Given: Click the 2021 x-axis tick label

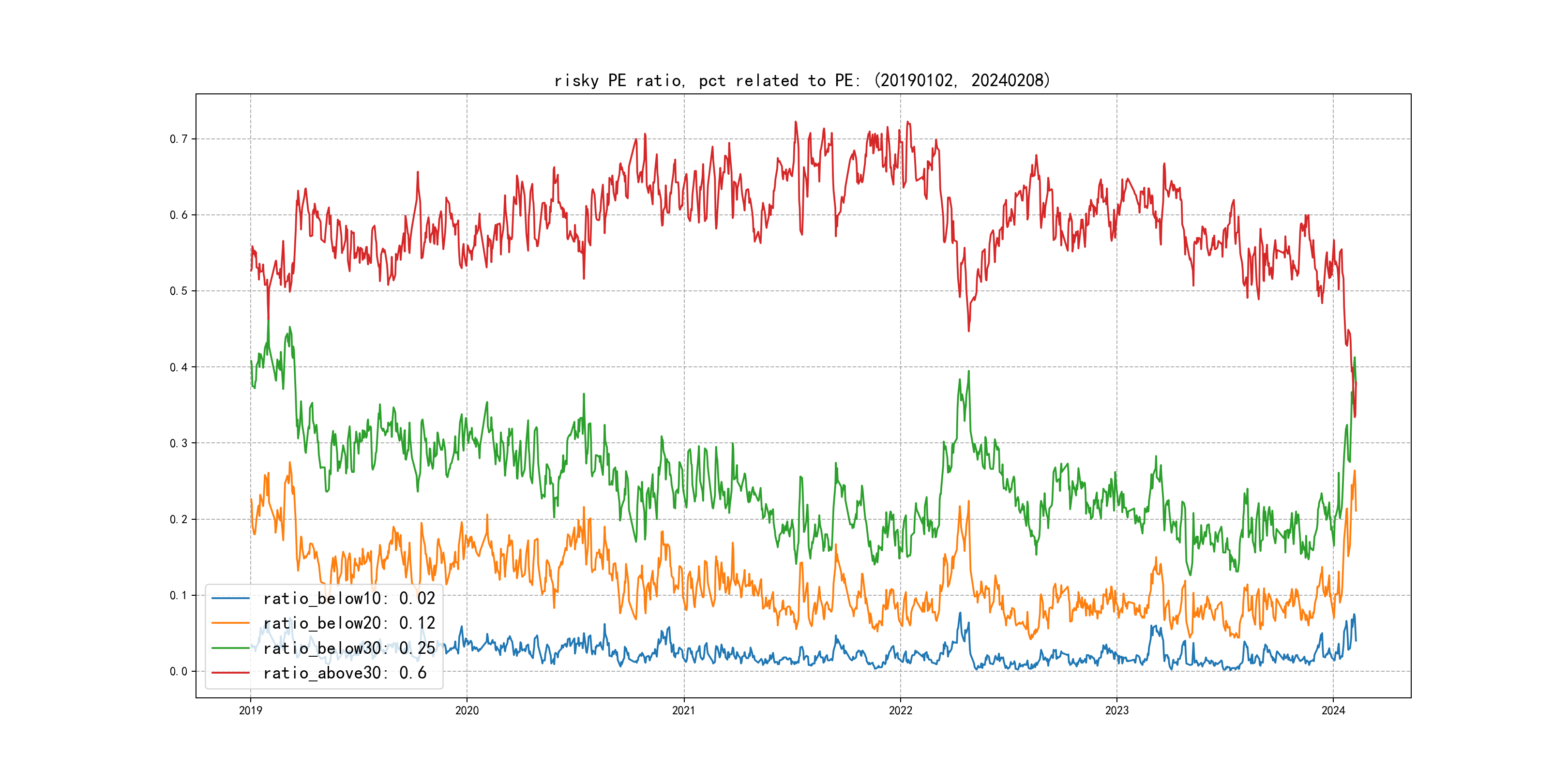Looking at the screenshot, I should click(x=683, y=710).
